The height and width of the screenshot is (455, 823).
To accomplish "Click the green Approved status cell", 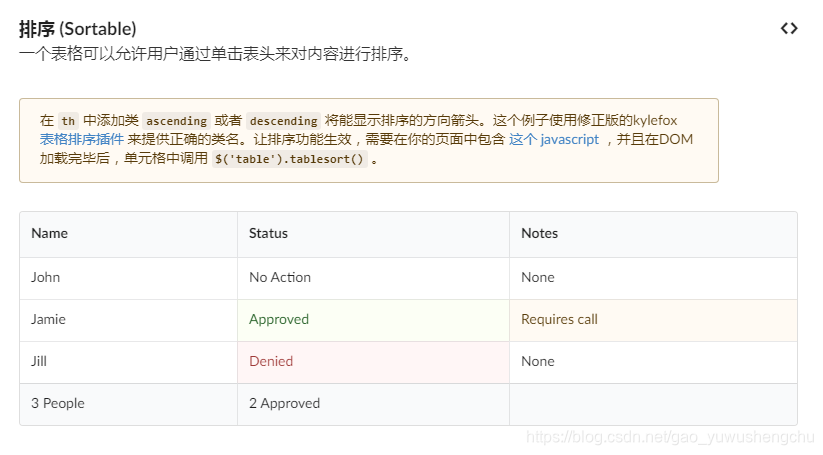I will [x=373, y=320].
